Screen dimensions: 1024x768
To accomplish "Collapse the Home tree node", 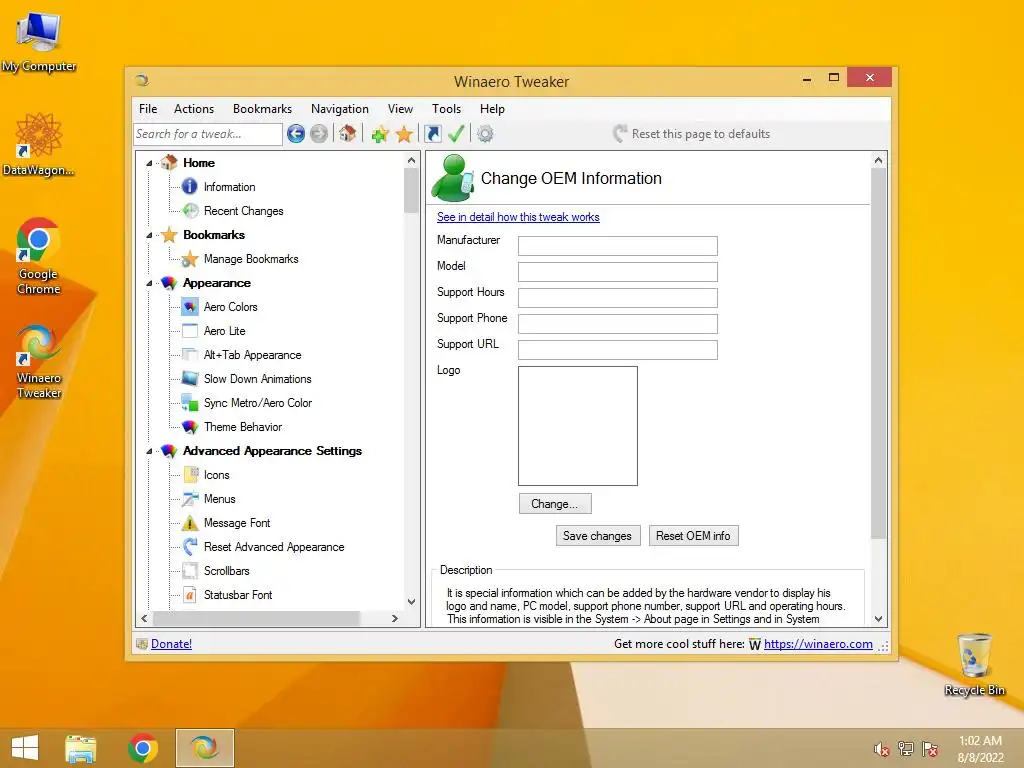I will (x=150, y=163).
